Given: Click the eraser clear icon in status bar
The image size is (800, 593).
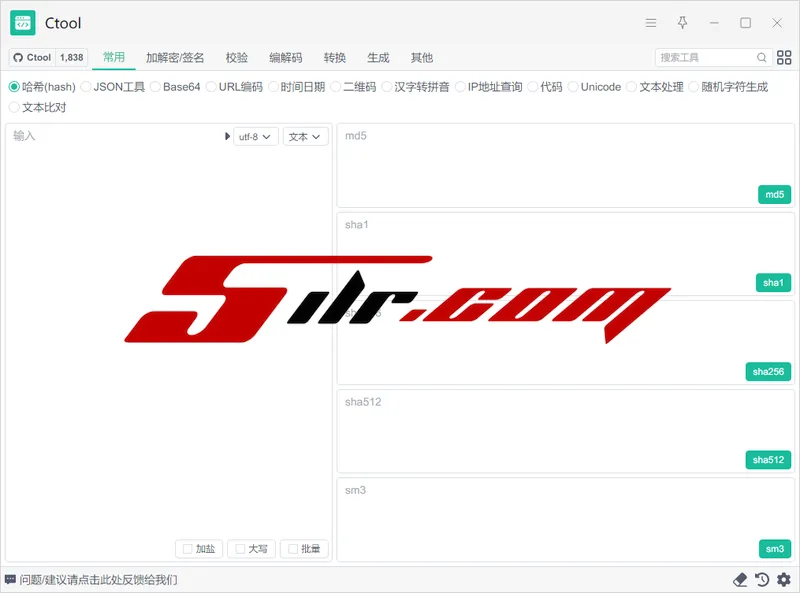Looking at the screenshot, I should (740, 580).
